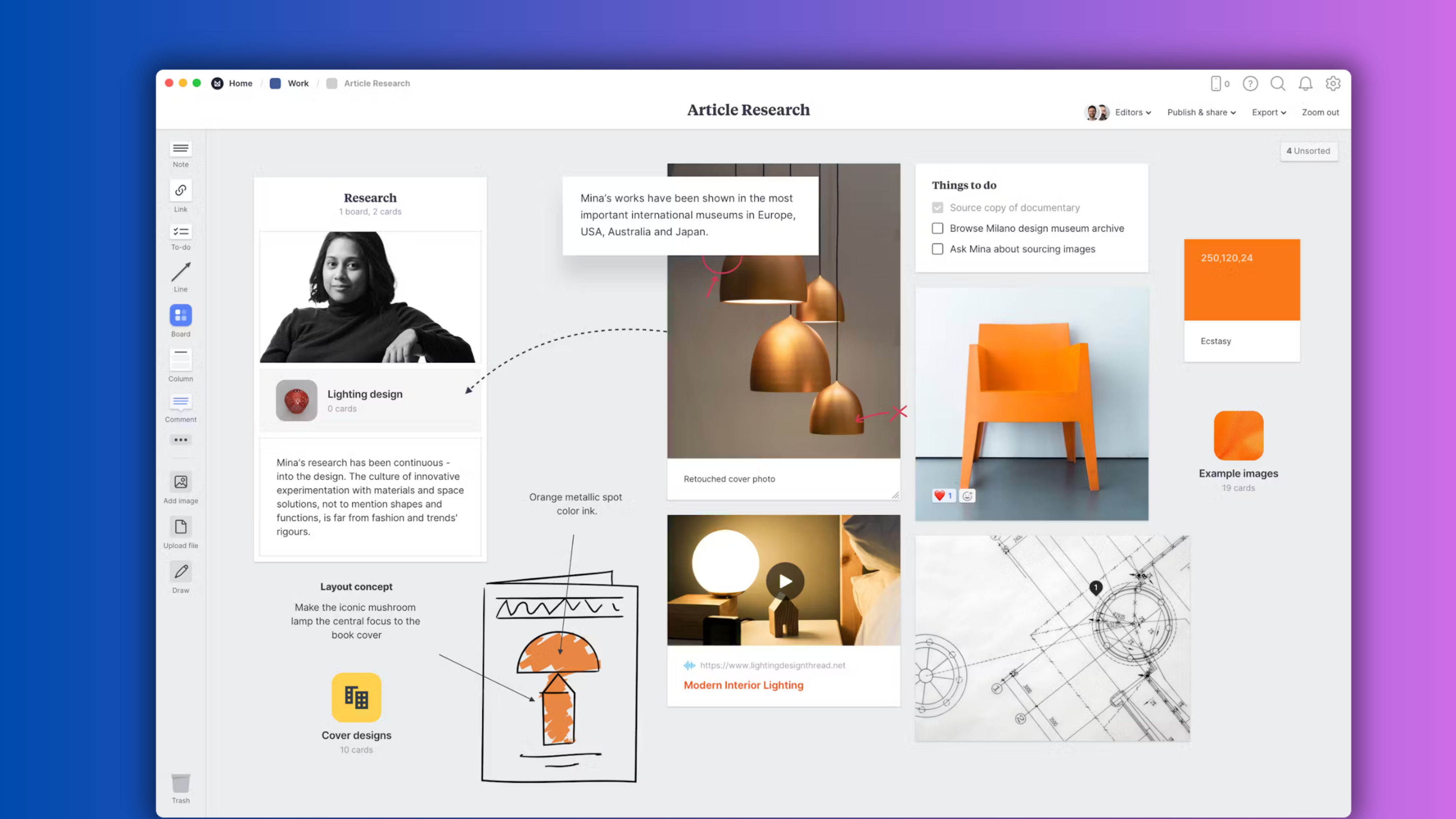Go Home via the breadcrumb
The width and height of the screenshot is (1456, 819).
240,83
